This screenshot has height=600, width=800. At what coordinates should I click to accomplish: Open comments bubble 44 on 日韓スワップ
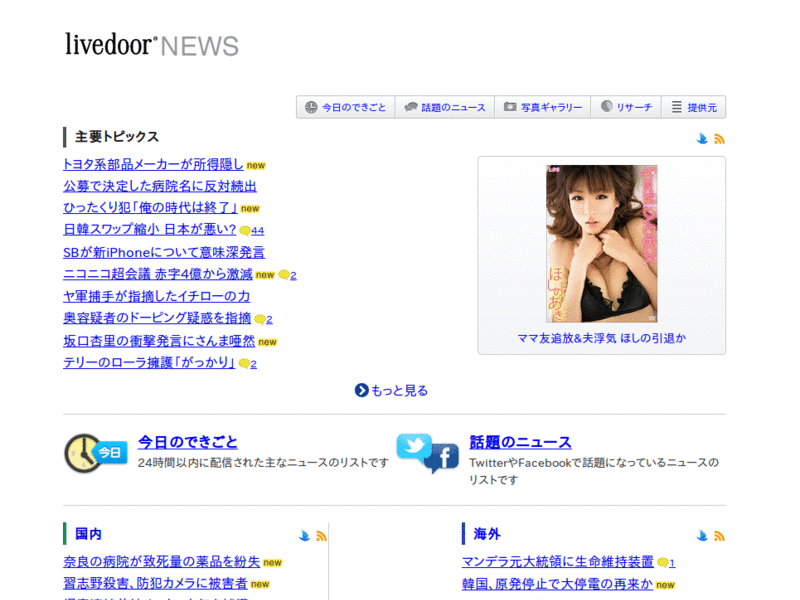(x=252, y=231)
